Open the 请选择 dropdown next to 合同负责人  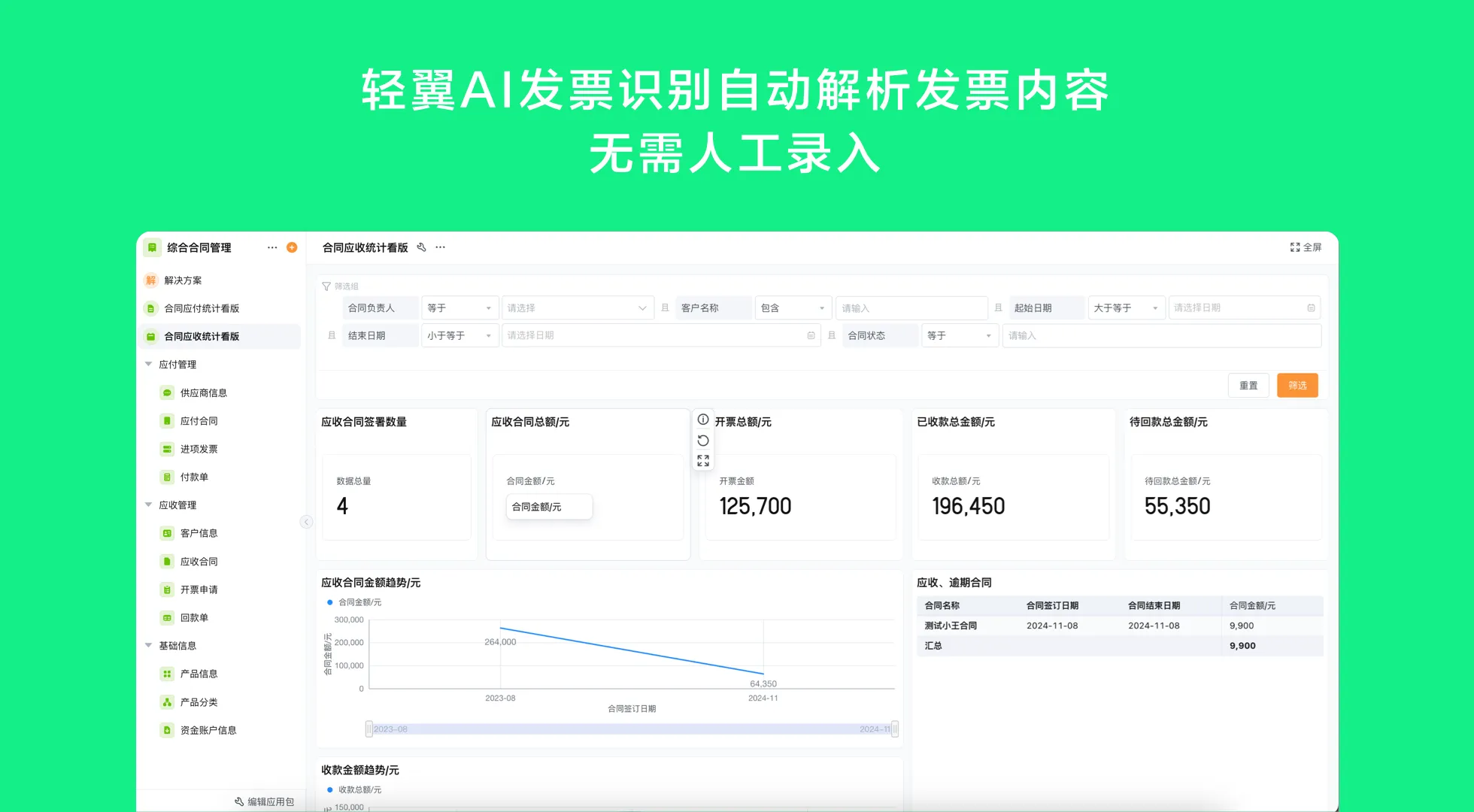click(x=578, y=308)
